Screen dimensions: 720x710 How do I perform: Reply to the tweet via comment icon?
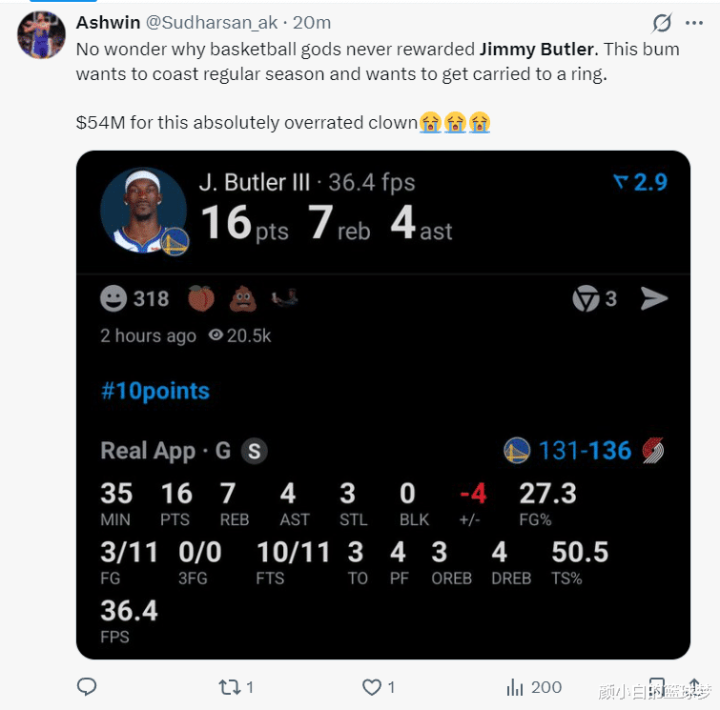pyautogui.click(x=87, y=687)
